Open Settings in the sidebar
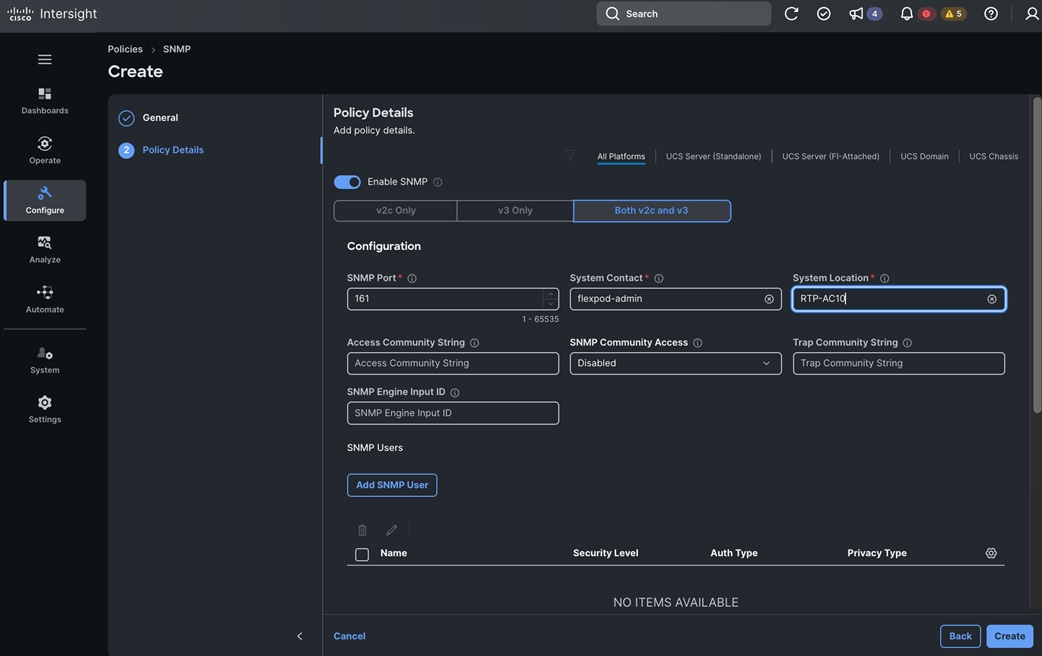 (x=45, y=409)
